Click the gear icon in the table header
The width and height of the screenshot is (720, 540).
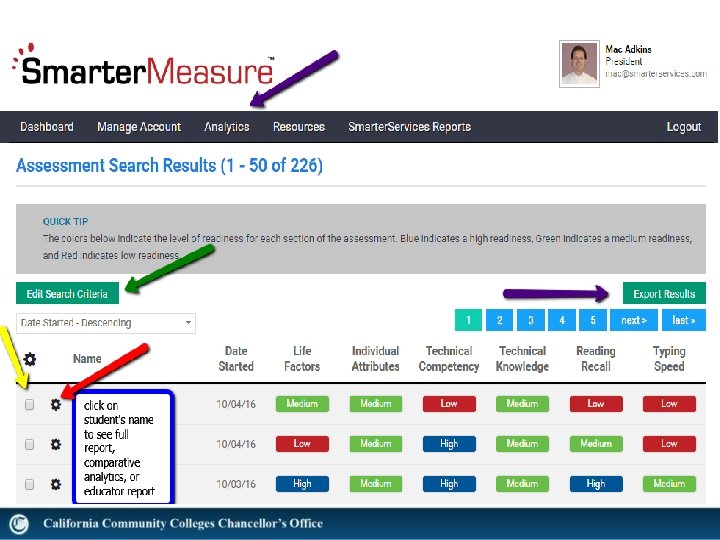30,359
